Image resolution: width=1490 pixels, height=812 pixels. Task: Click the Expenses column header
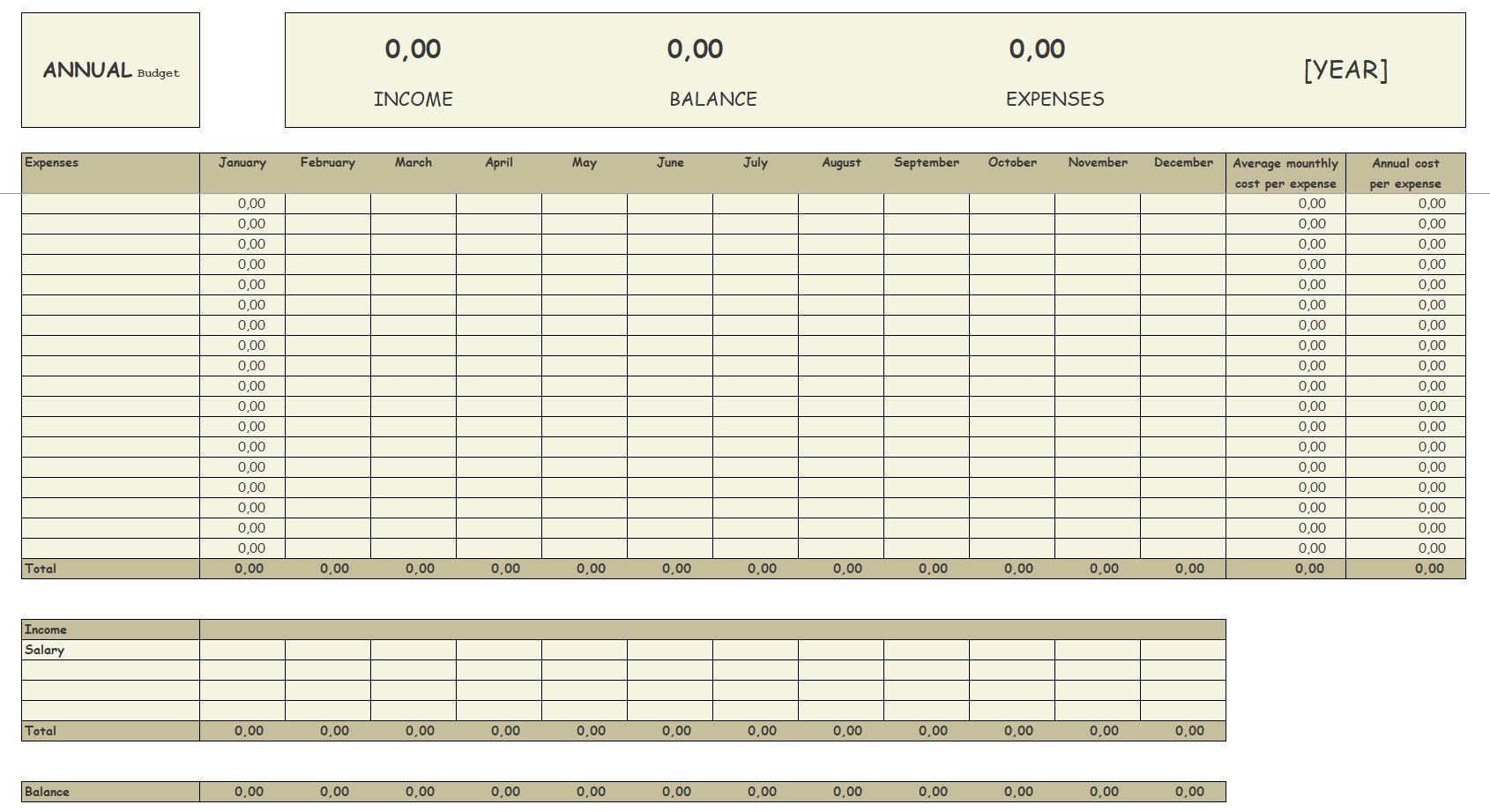pyautogui.click(x=53, y=162)
